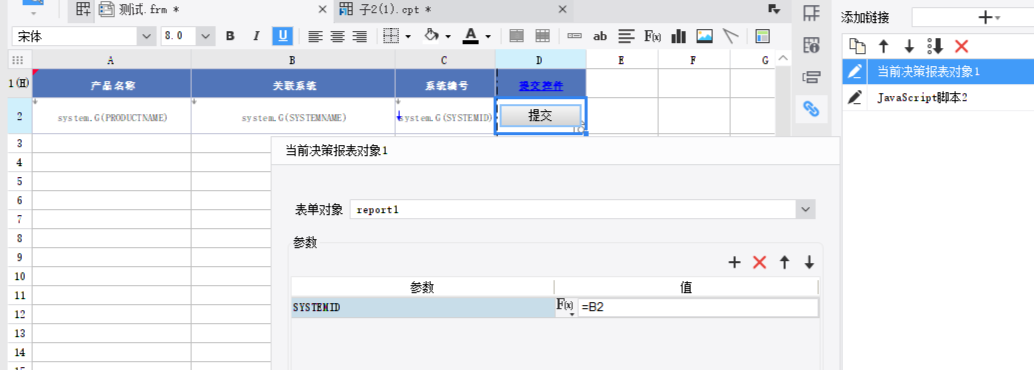The height and width of the screenshot is (370, 1034).
Task: Open the font color dropdown arrow
Action: click(487, 37)
